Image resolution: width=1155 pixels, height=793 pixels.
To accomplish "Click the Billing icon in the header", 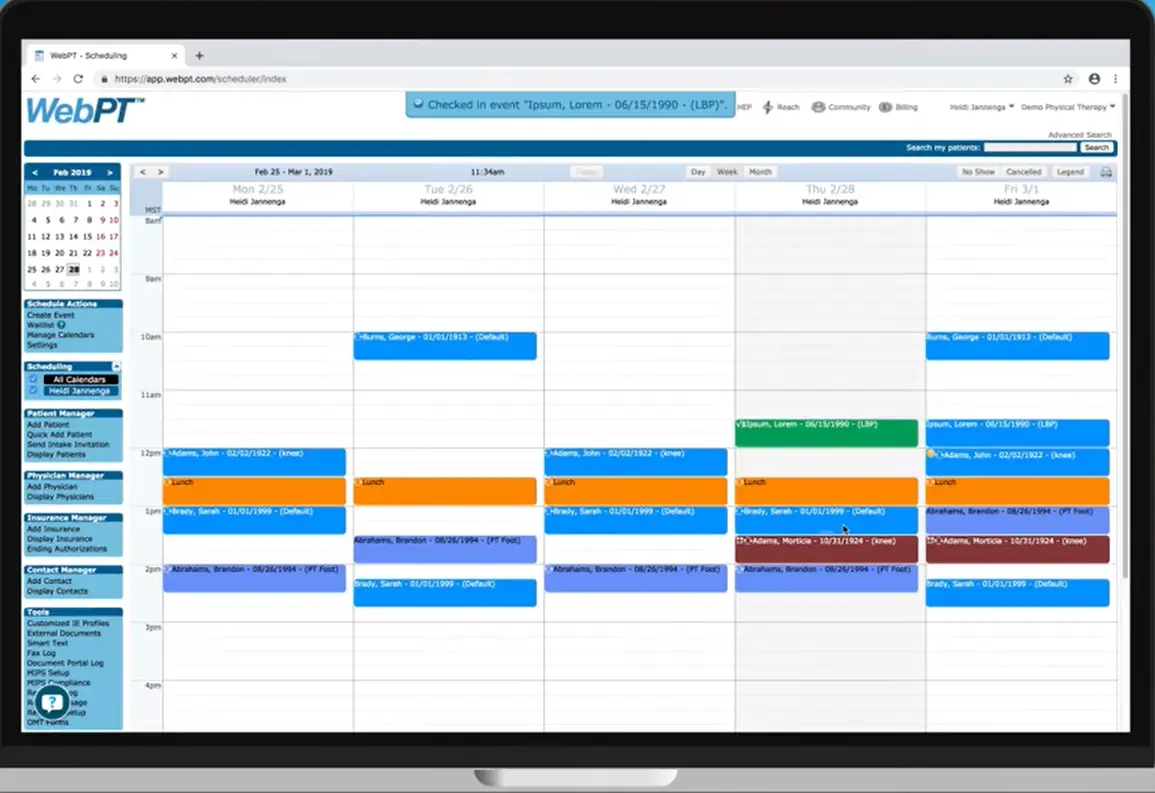I will coord(886,107).
